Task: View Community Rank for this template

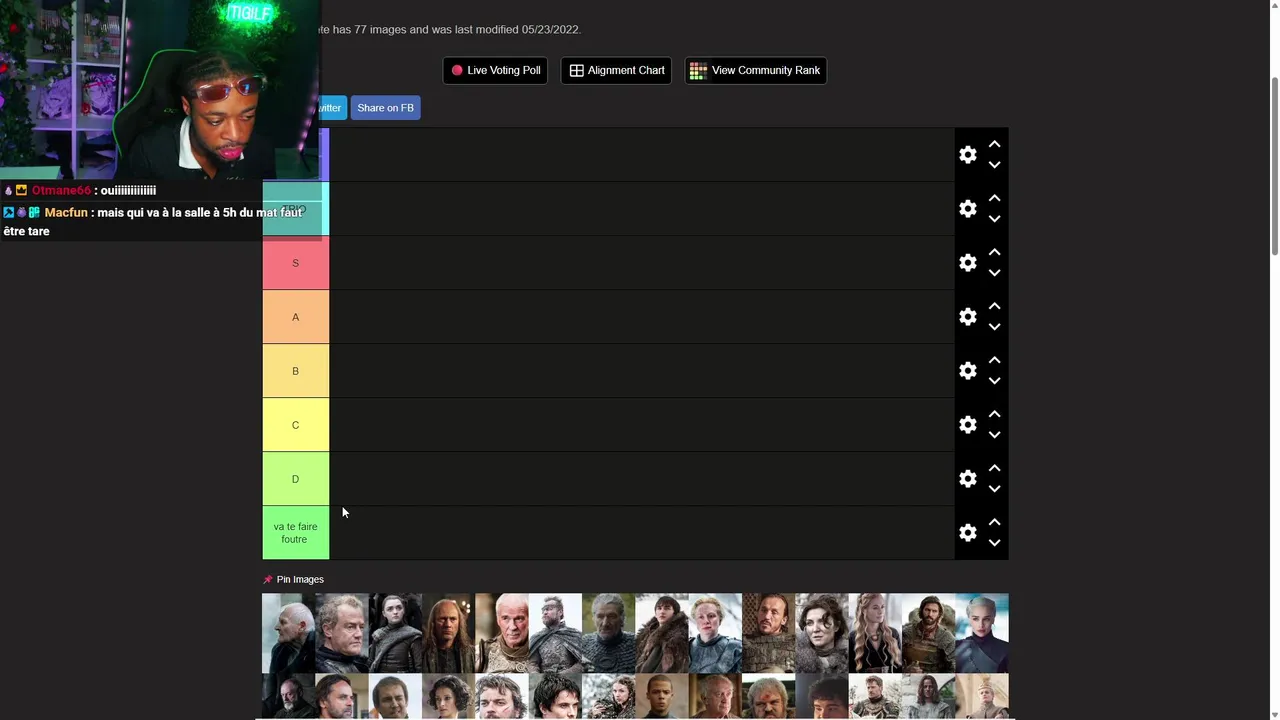Action: 755,70
